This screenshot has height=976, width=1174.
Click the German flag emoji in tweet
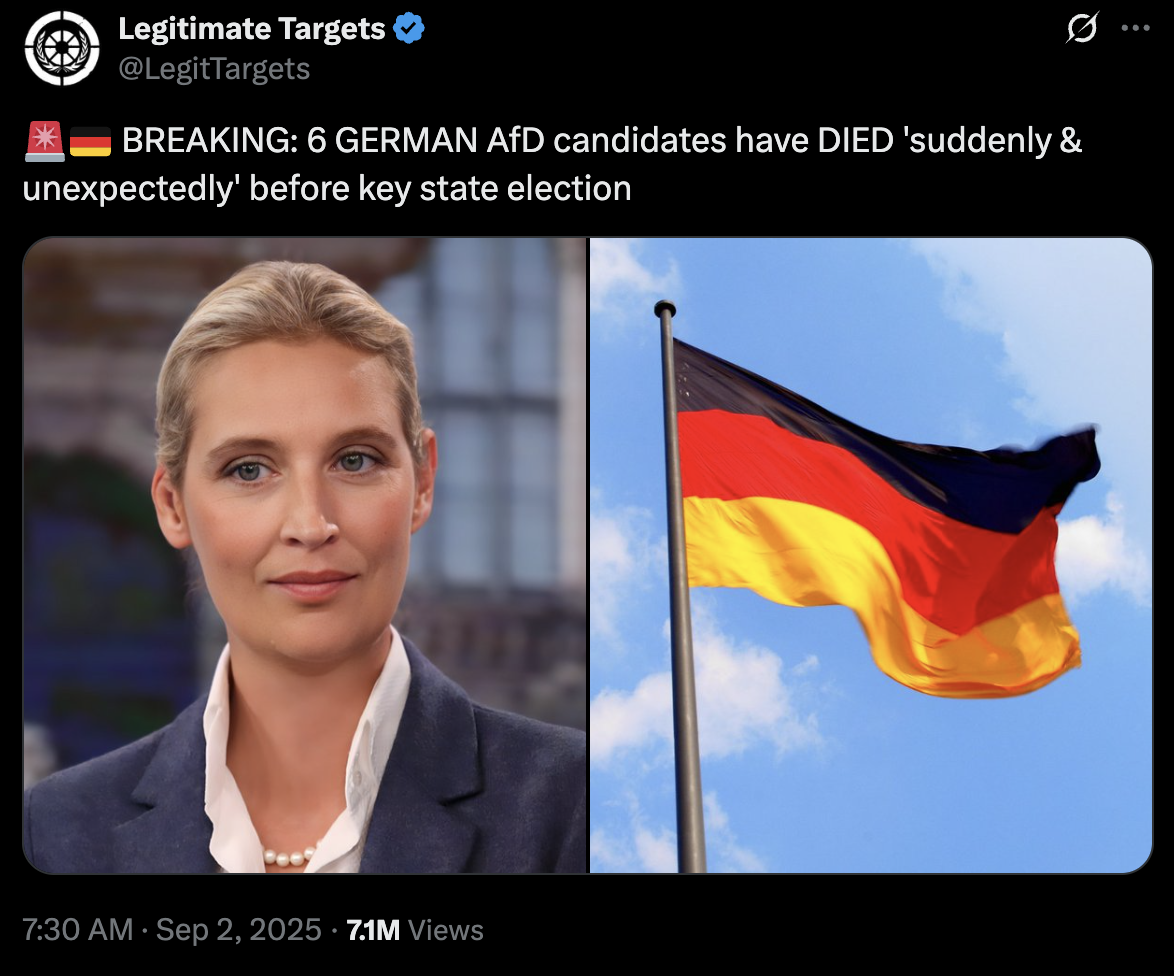click(x=91, y=141)
